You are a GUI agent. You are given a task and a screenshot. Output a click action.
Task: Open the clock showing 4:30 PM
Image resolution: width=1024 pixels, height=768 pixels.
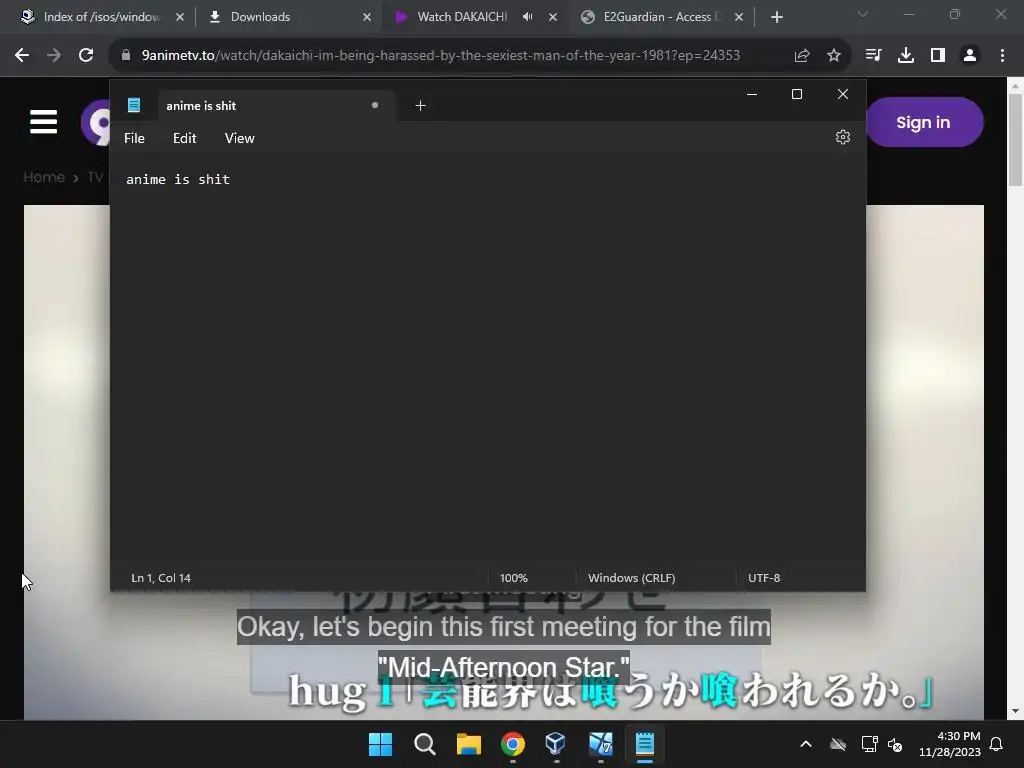point(950,744)
